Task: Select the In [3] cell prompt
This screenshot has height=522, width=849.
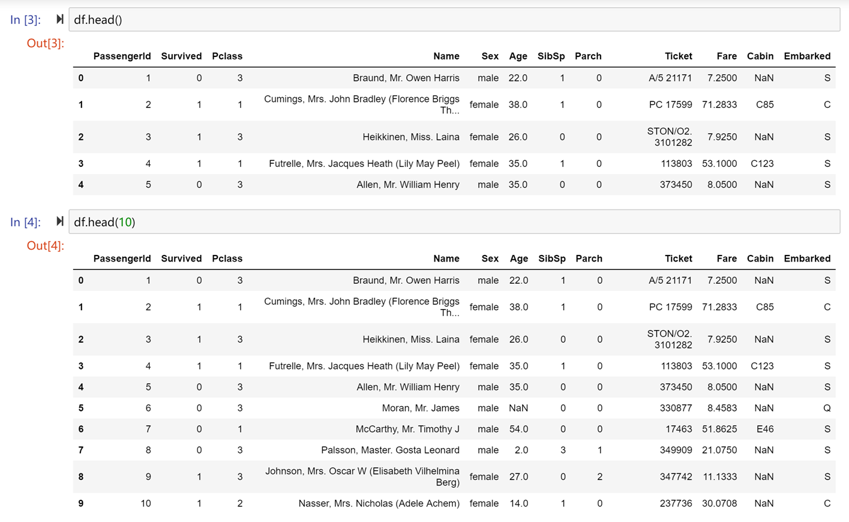Action: coord(25,20)
